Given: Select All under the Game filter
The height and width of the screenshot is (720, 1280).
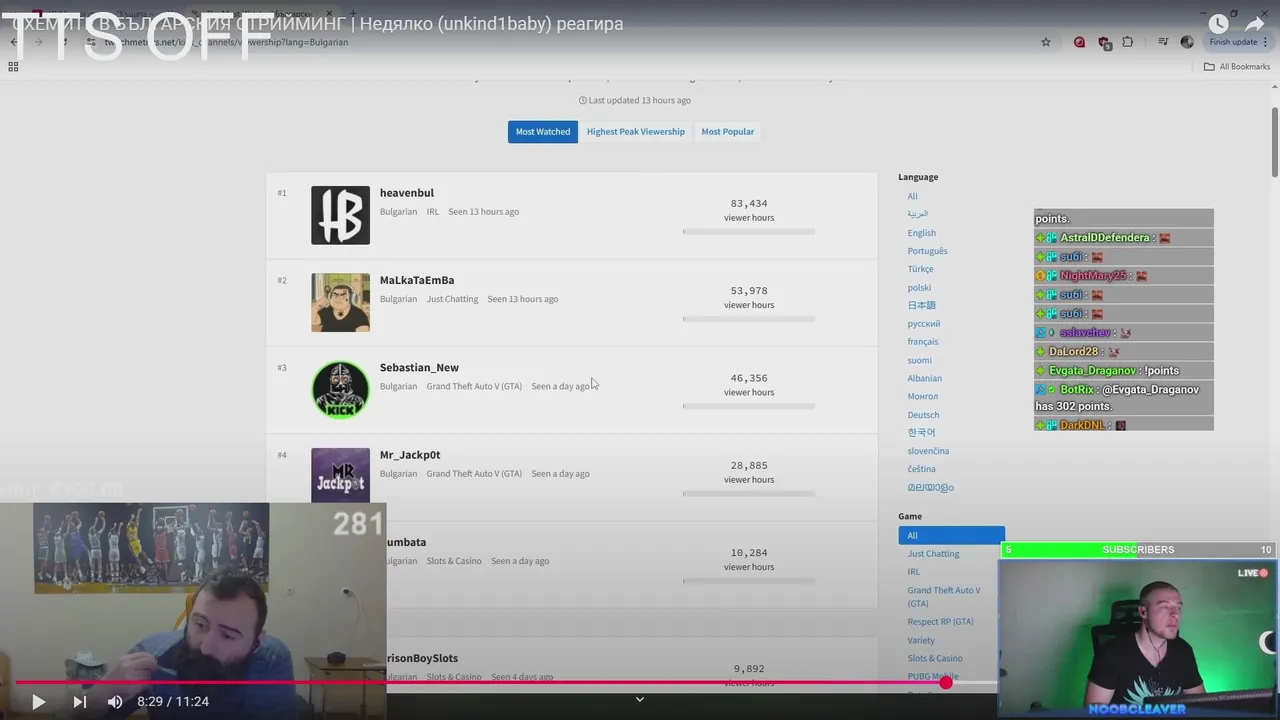Looking at the screenshot, I should pyautogui.click(x=951, y=535).
